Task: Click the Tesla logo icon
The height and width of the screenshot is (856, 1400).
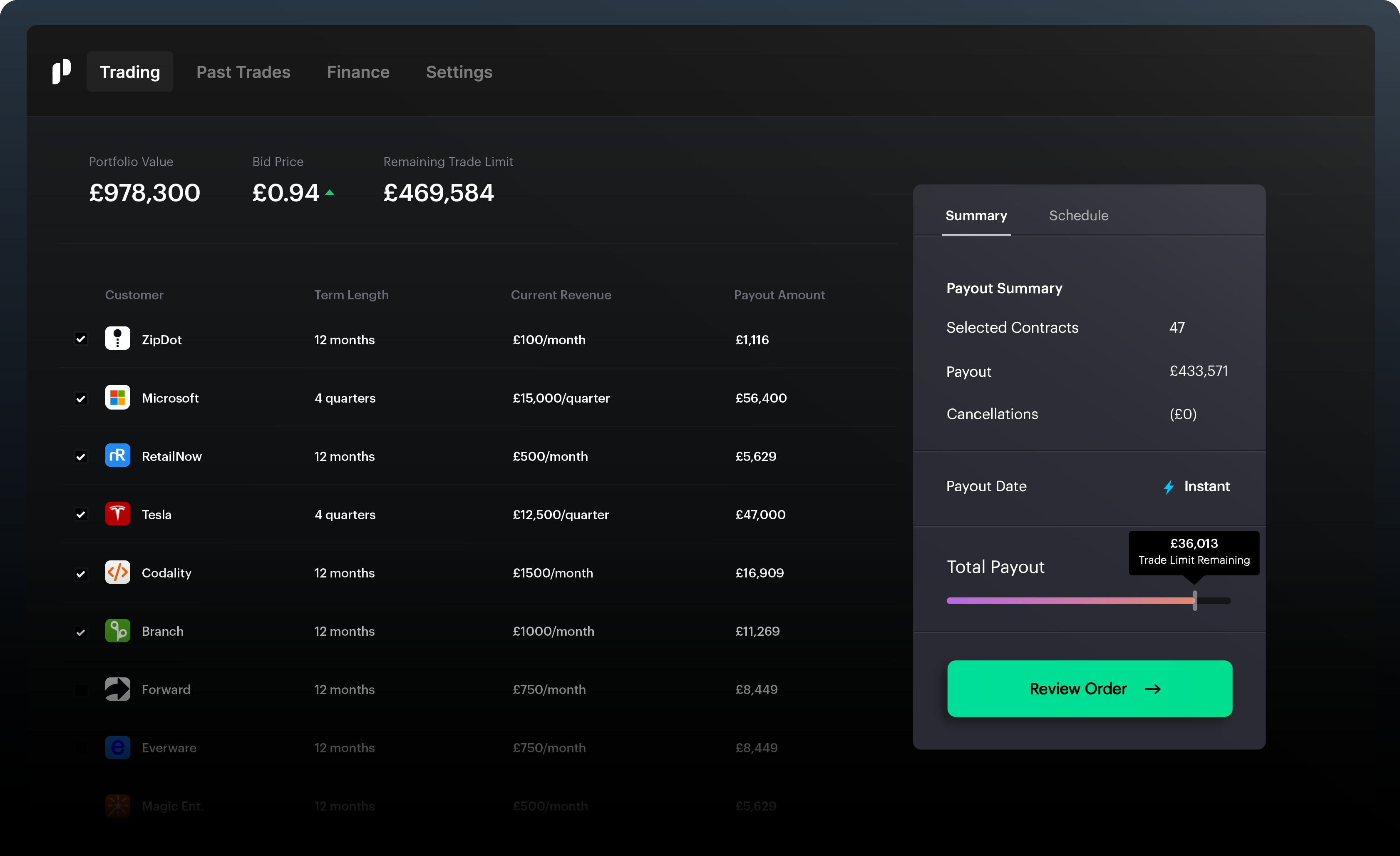Action: (x=118, y=514)
